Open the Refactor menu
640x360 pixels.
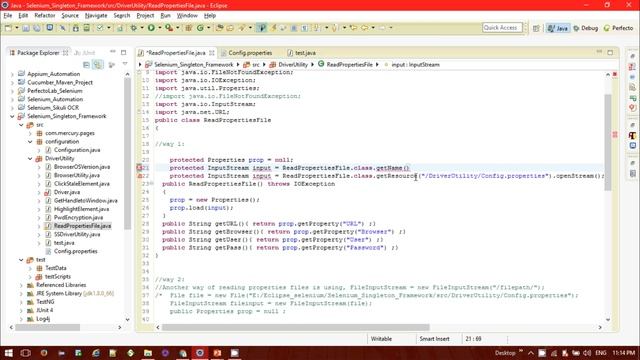44,16
